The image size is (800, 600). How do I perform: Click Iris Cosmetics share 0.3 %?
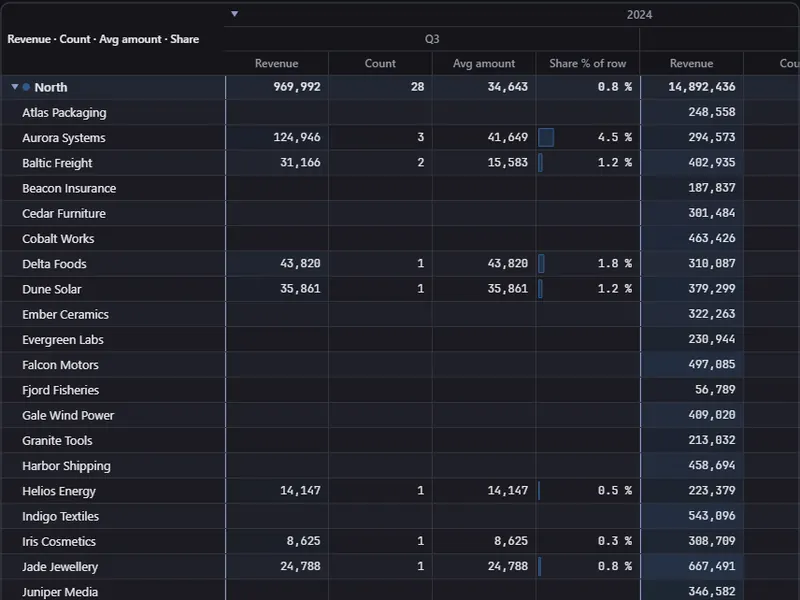(x=615, y=541)
